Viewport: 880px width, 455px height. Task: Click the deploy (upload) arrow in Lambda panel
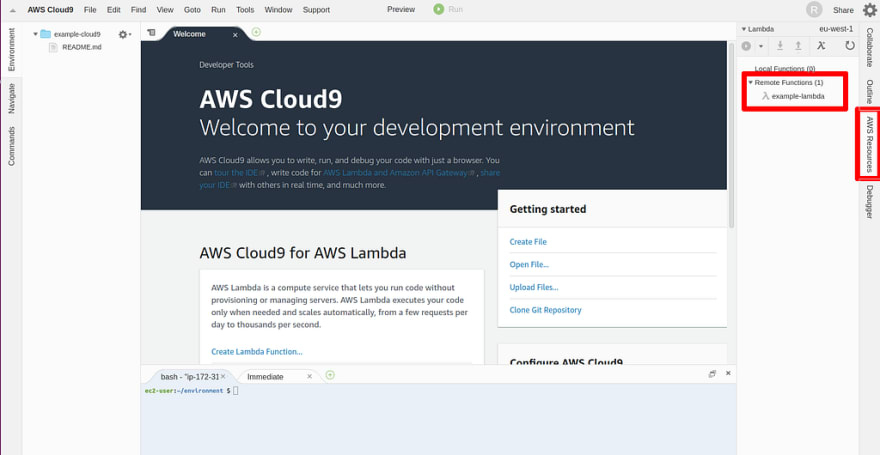pyautogui.click(x=798, y=46)
